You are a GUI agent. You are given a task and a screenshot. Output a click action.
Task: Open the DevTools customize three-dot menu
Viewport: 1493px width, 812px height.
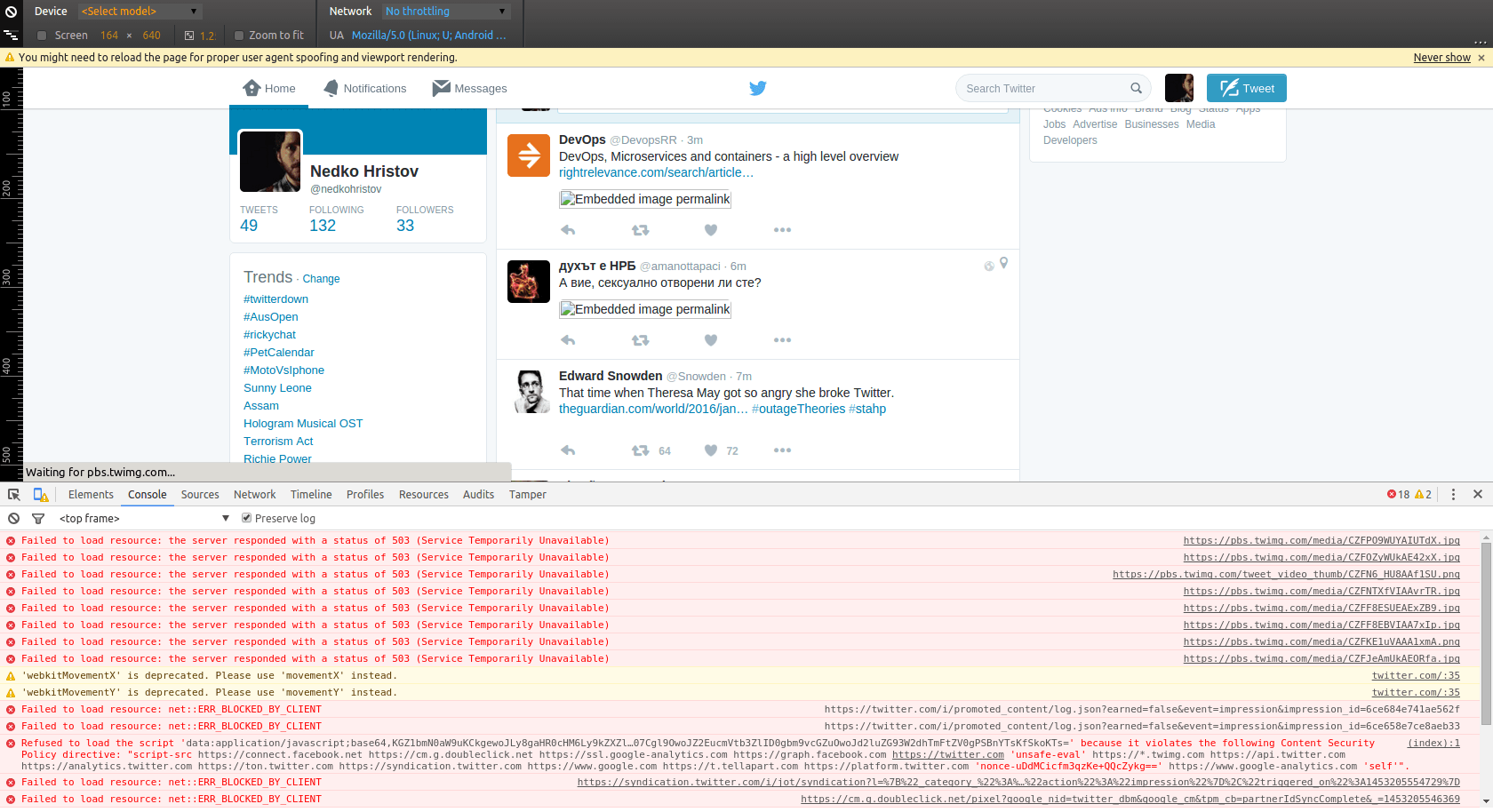[1453, 495]
